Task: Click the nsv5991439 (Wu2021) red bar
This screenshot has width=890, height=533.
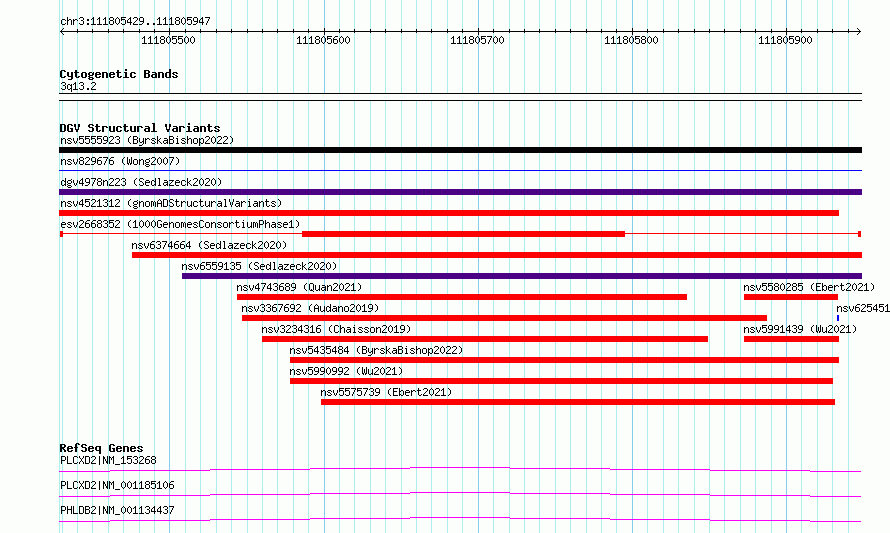Action: [791, 339]
